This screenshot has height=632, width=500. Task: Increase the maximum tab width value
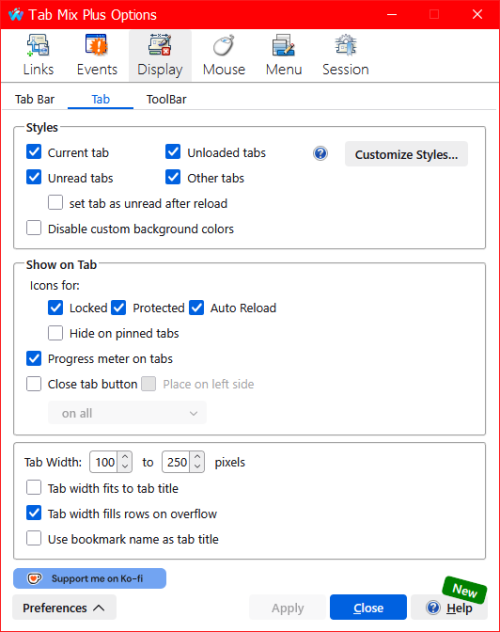[x=197, y=457]
